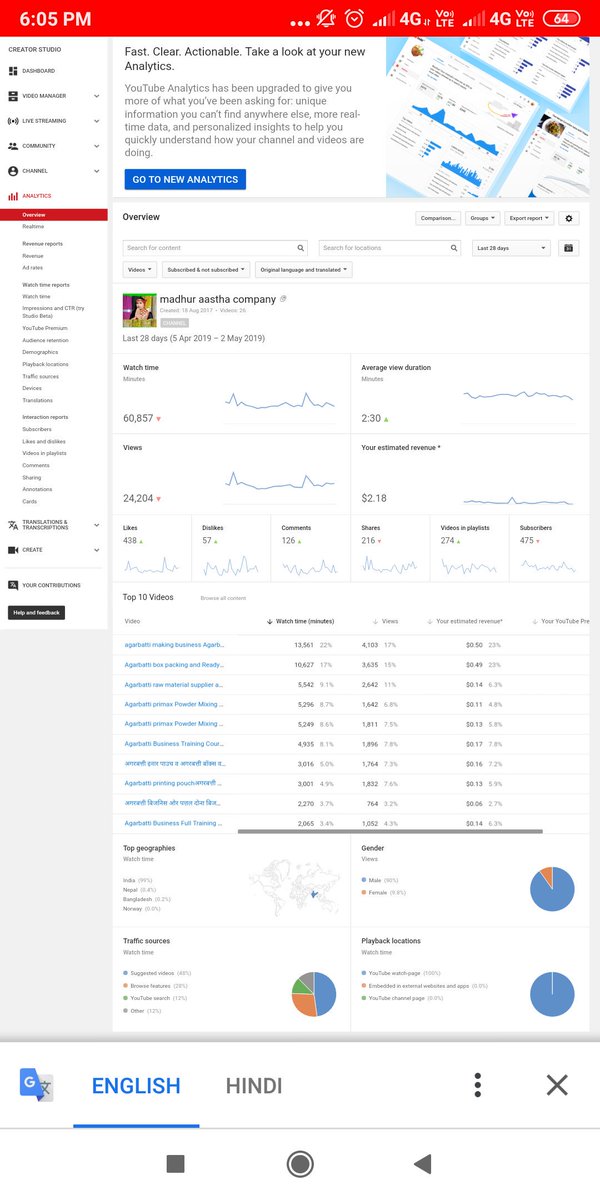The image size is (600, 1200).
Task: Expand the Video Manager section
Action: pyautogui.click(x=97, y=96)
